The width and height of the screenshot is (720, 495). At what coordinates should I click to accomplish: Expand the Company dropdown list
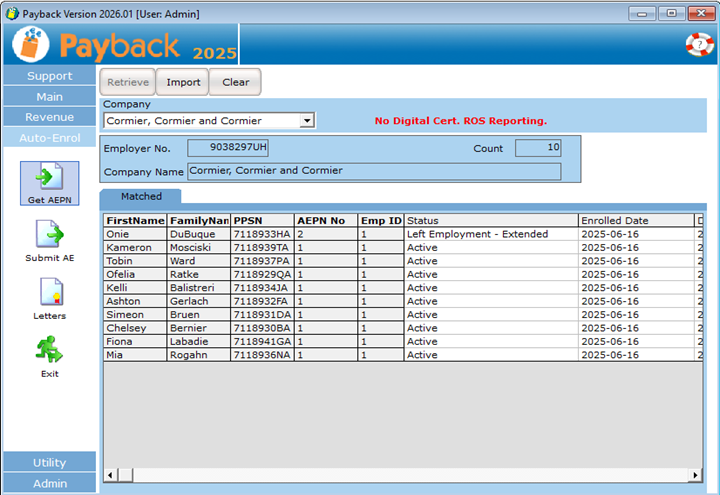(307, 121)
